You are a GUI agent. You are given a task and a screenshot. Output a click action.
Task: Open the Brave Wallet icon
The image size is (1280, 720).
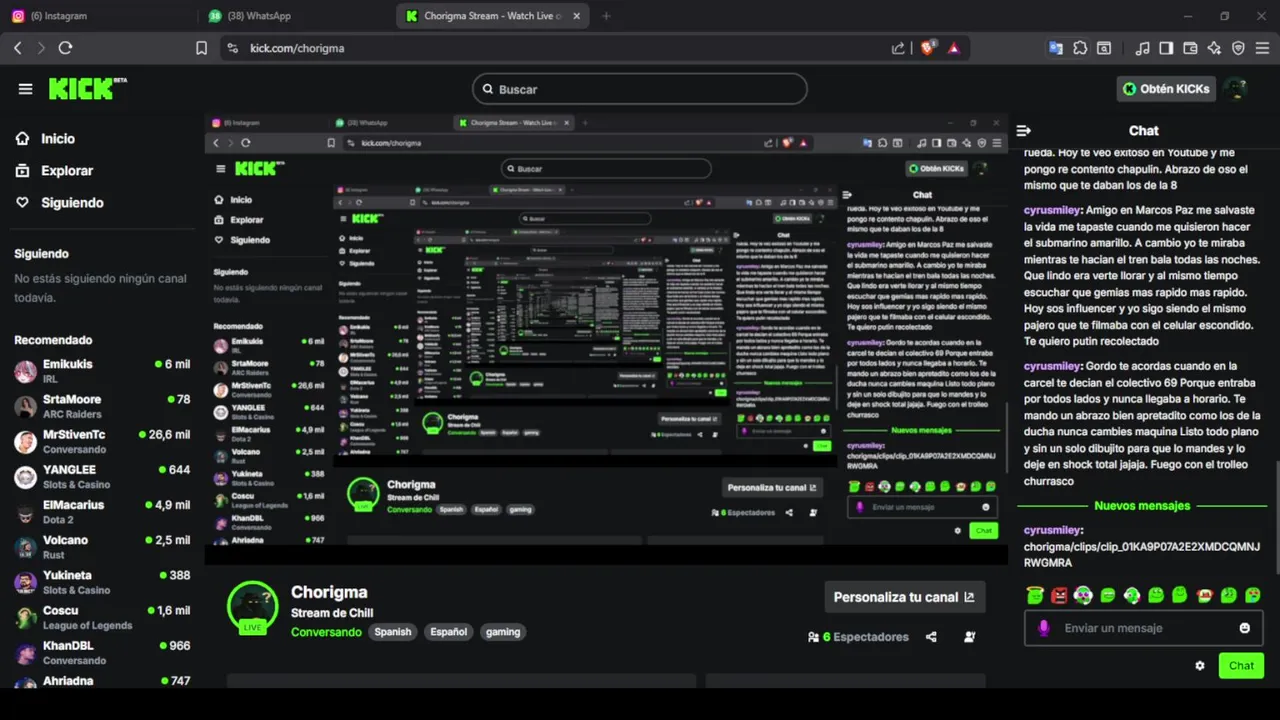(x=1190, y=48)
